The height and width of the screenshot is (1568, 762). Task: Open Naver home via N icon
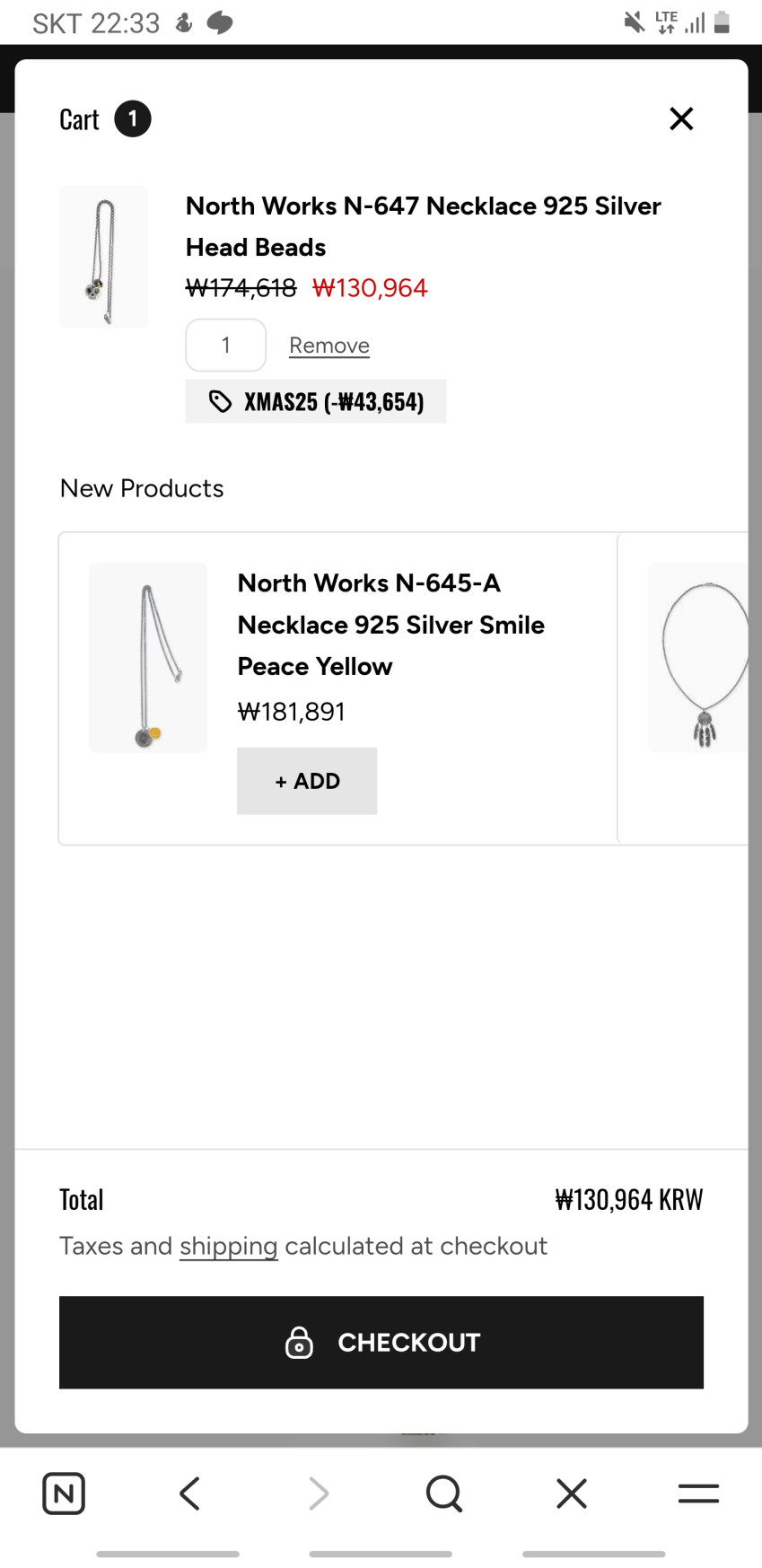point(64,1494)
